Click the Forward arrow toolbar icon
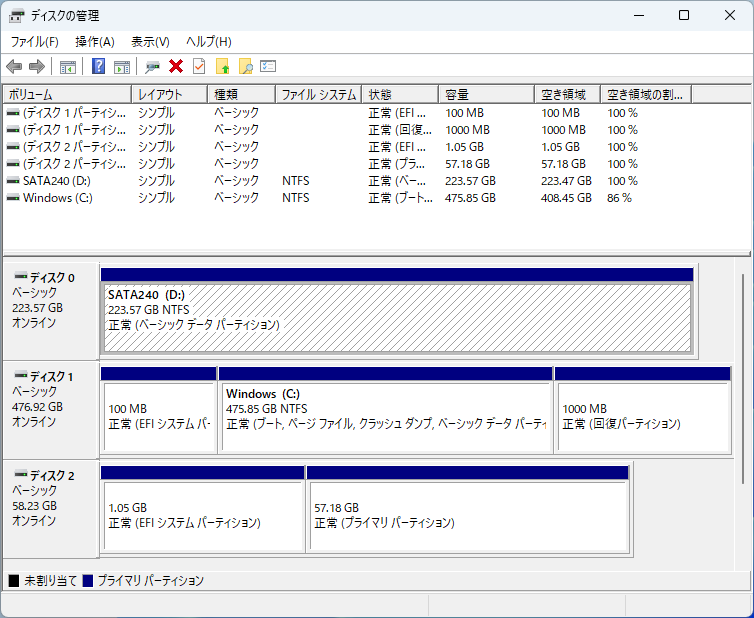The width and height of the screenshot is (754, 618). point(37,66)
